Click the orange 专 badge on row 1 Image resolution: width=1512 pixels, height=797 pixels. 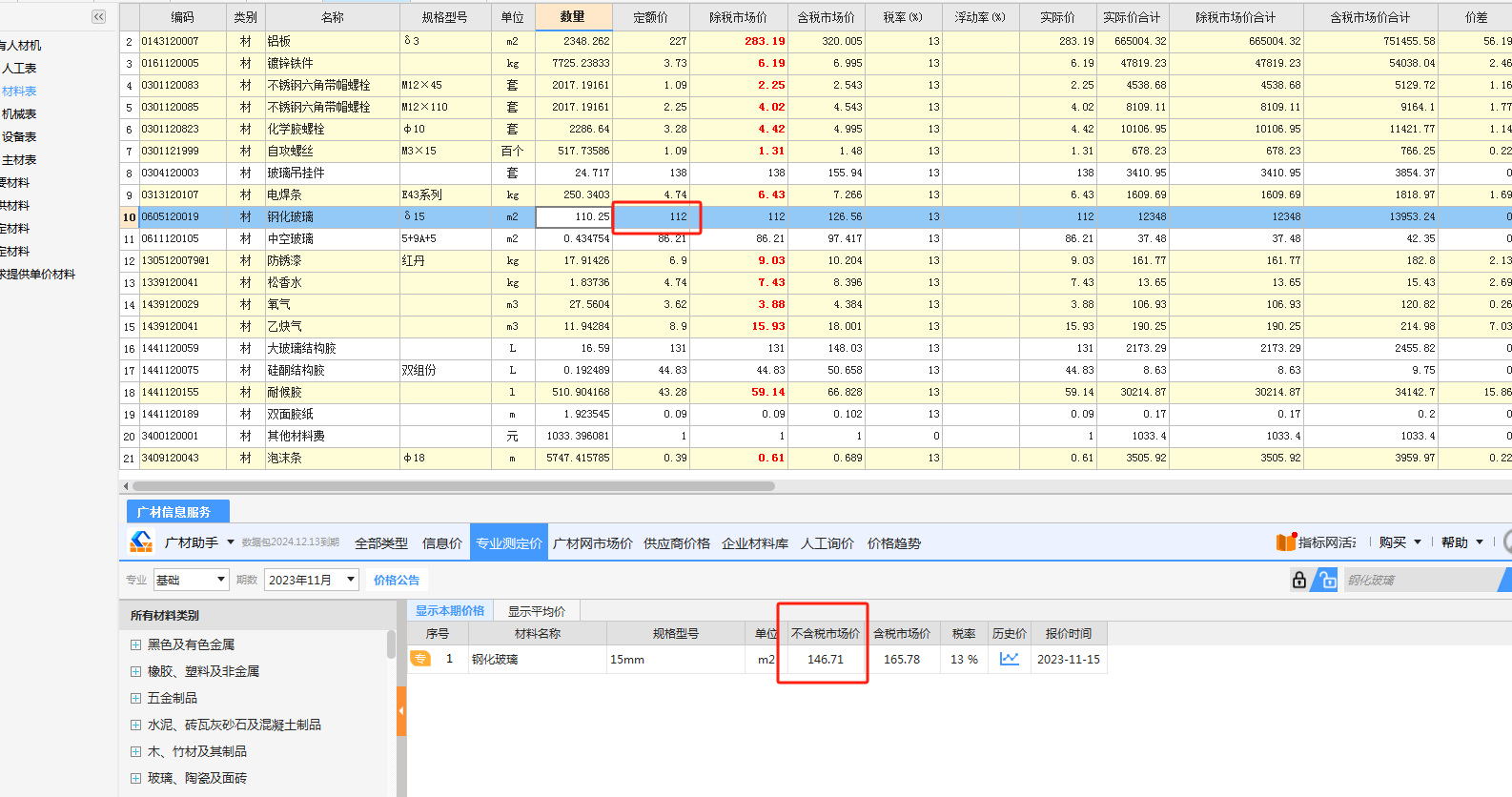point(419,659)
